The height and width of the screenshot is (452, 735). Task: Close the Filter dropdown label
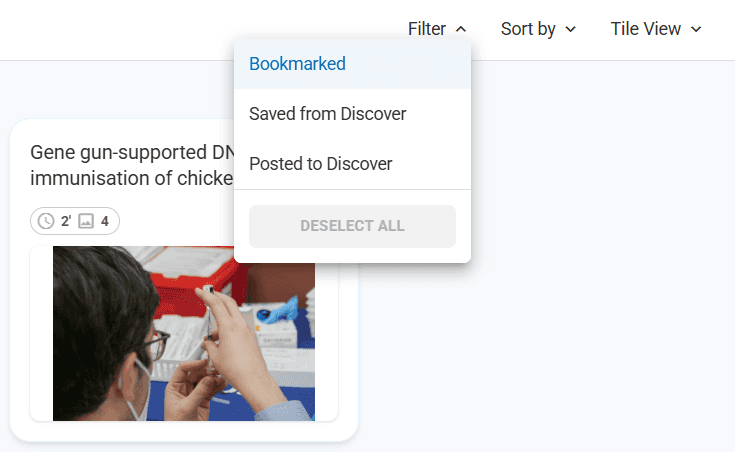[x=427, y=30]
